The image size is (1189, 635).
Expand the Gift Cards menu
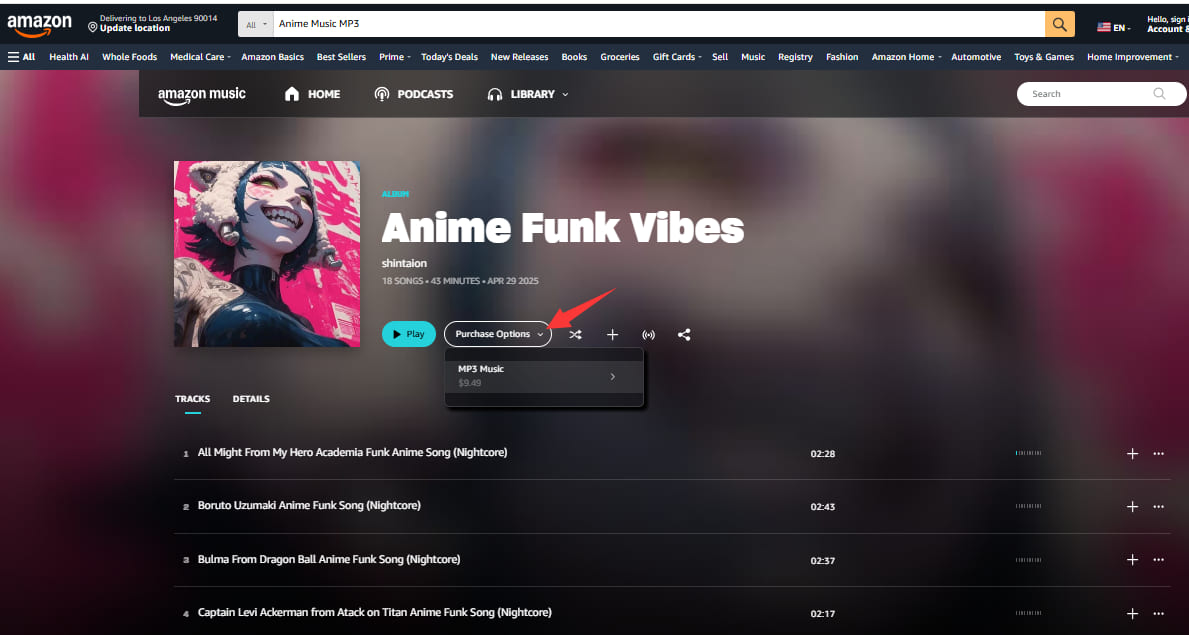[676, 57]
